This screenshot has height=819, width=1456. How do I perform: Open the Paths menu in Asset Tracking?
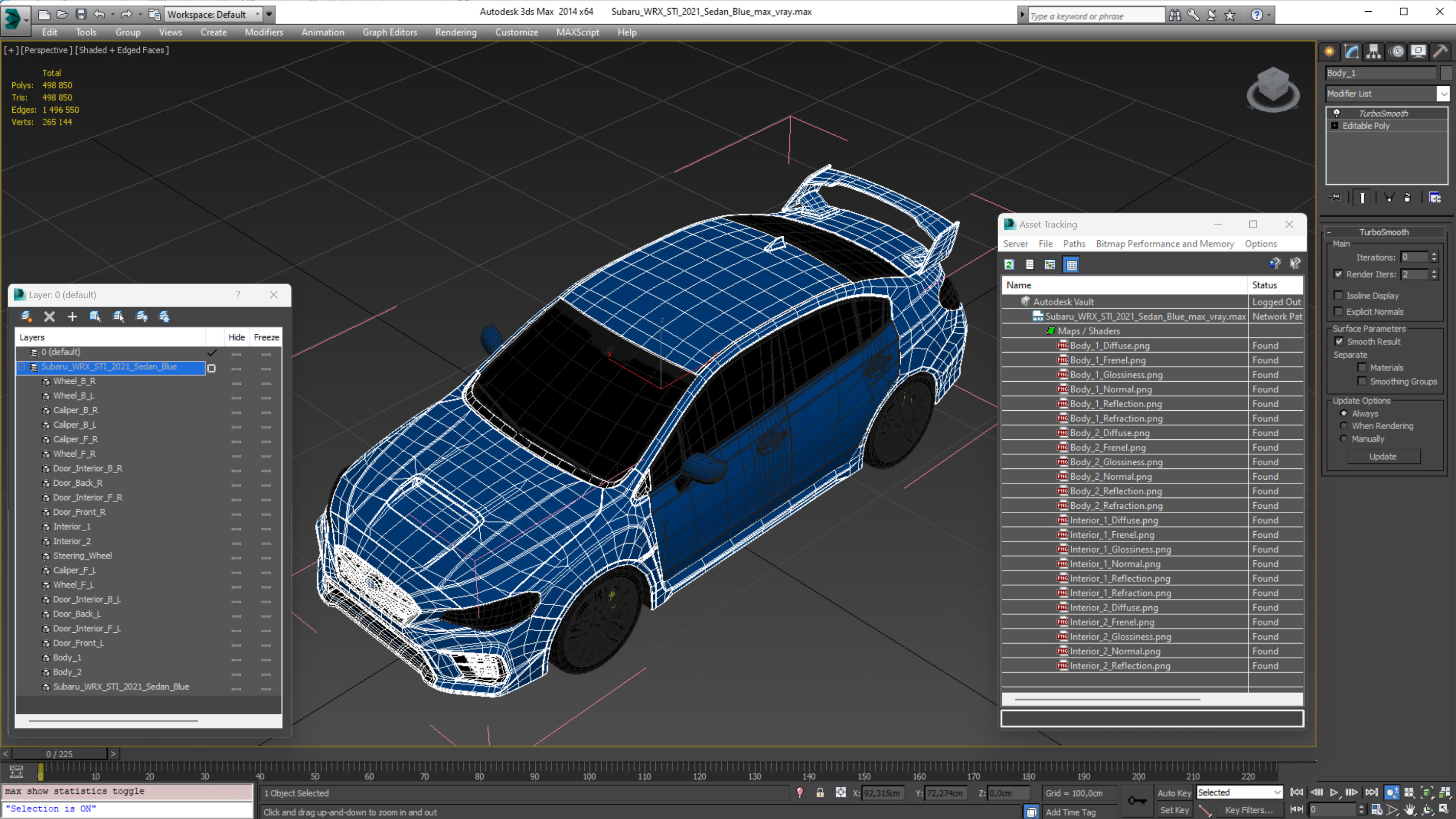click(x=1074, y=243)
